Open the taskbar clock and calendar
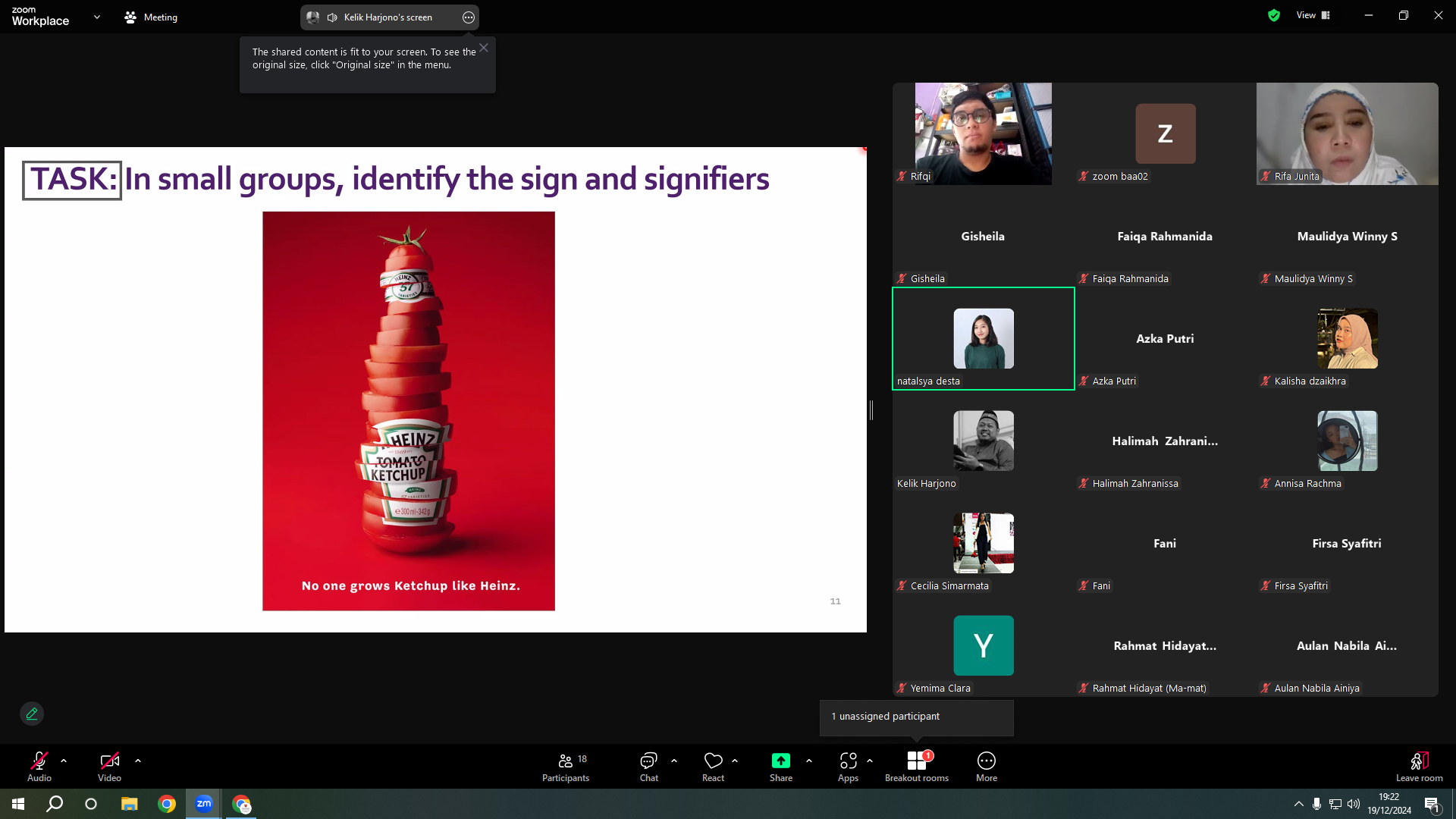This screenshot has height=819, width=1456. pyautogui.click(x=1389, y=804)
